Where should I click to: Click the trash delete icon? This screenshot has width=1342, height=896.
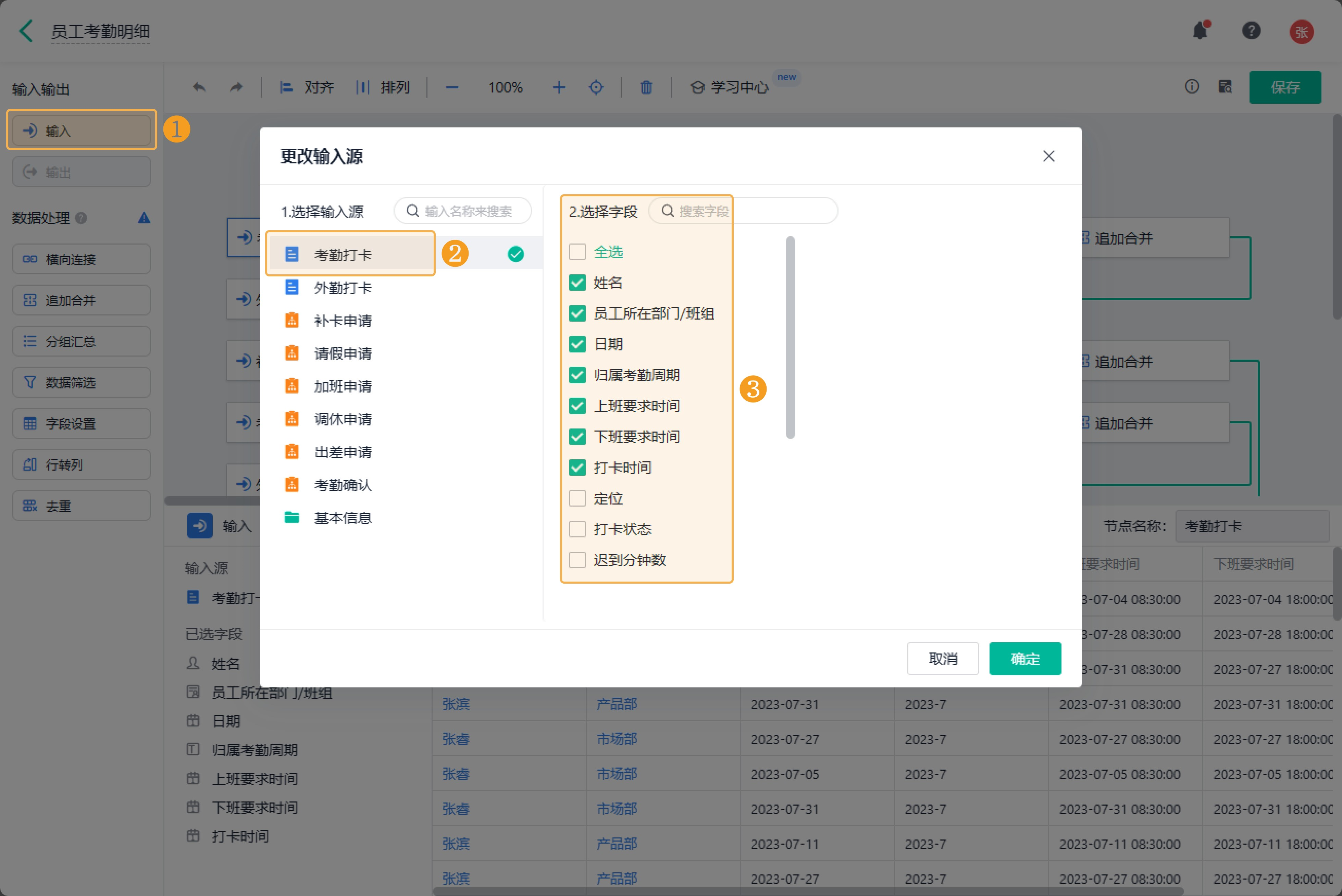coord(646,87)
